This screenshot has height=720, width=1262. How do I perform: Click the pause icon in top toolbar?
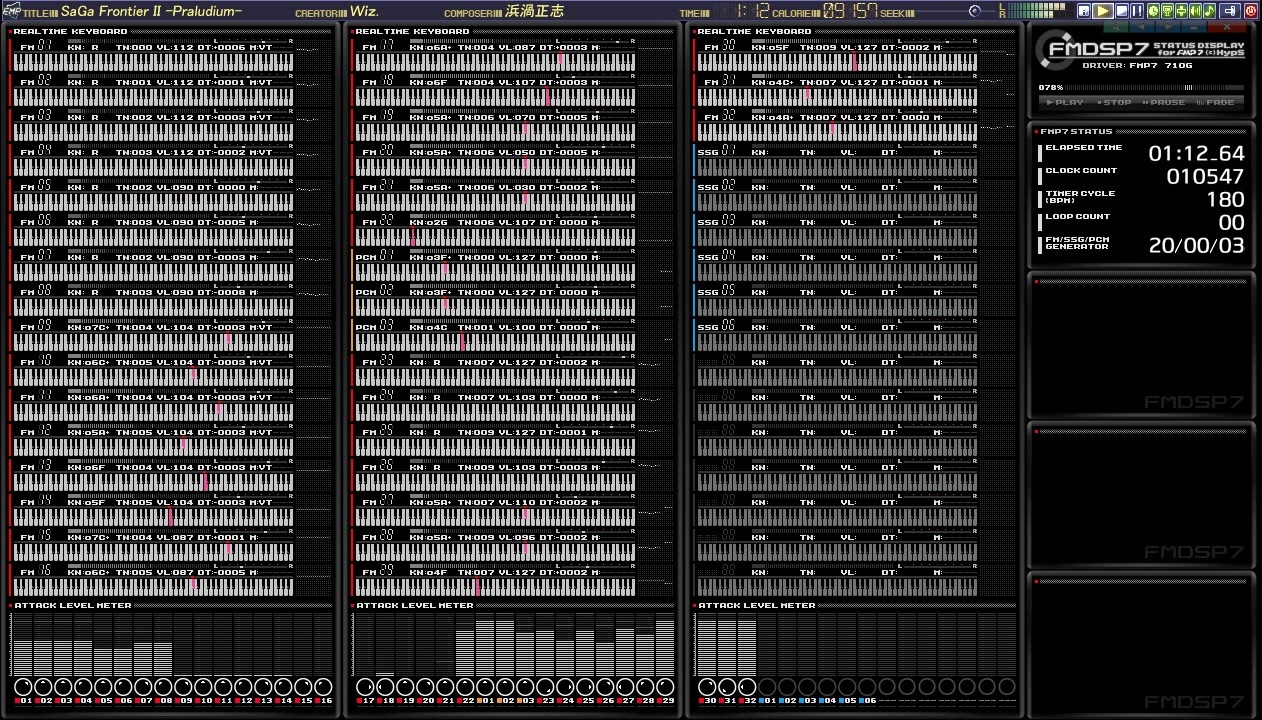tap(1137, 11)
